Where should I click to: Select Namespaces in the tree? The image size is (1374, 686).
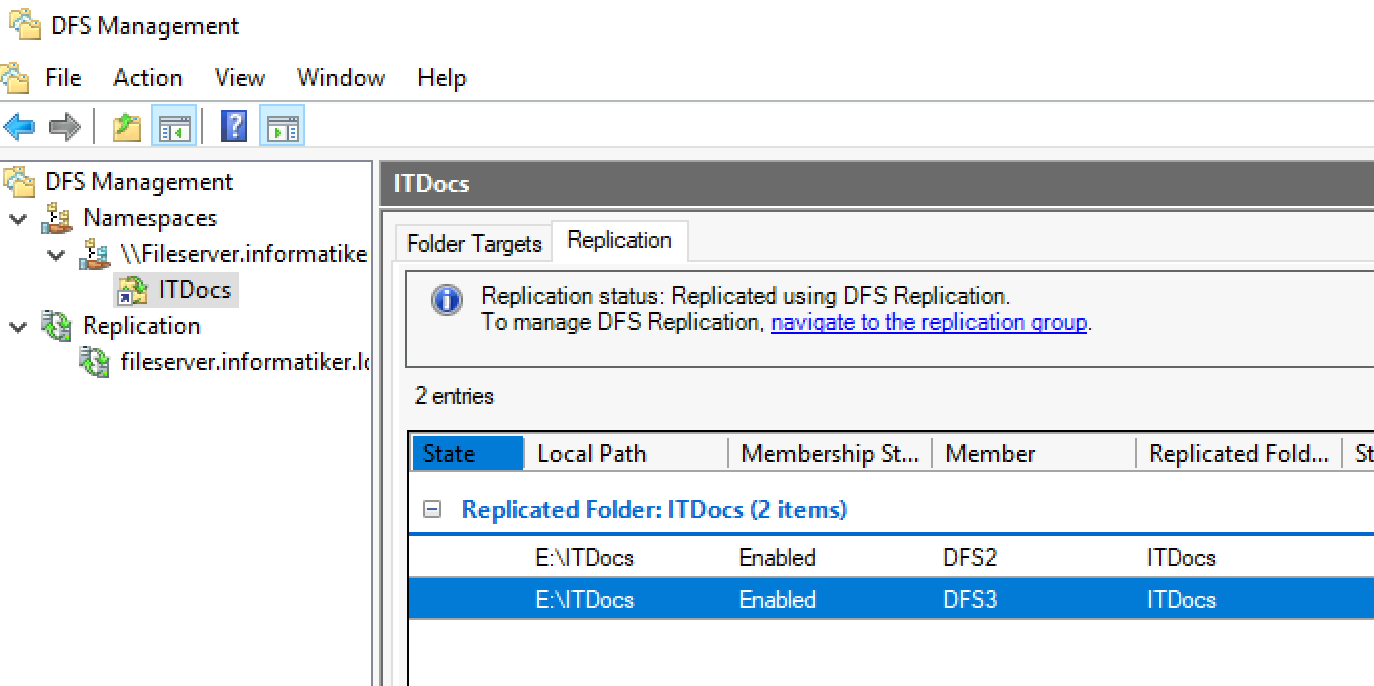tap(150, 218)
